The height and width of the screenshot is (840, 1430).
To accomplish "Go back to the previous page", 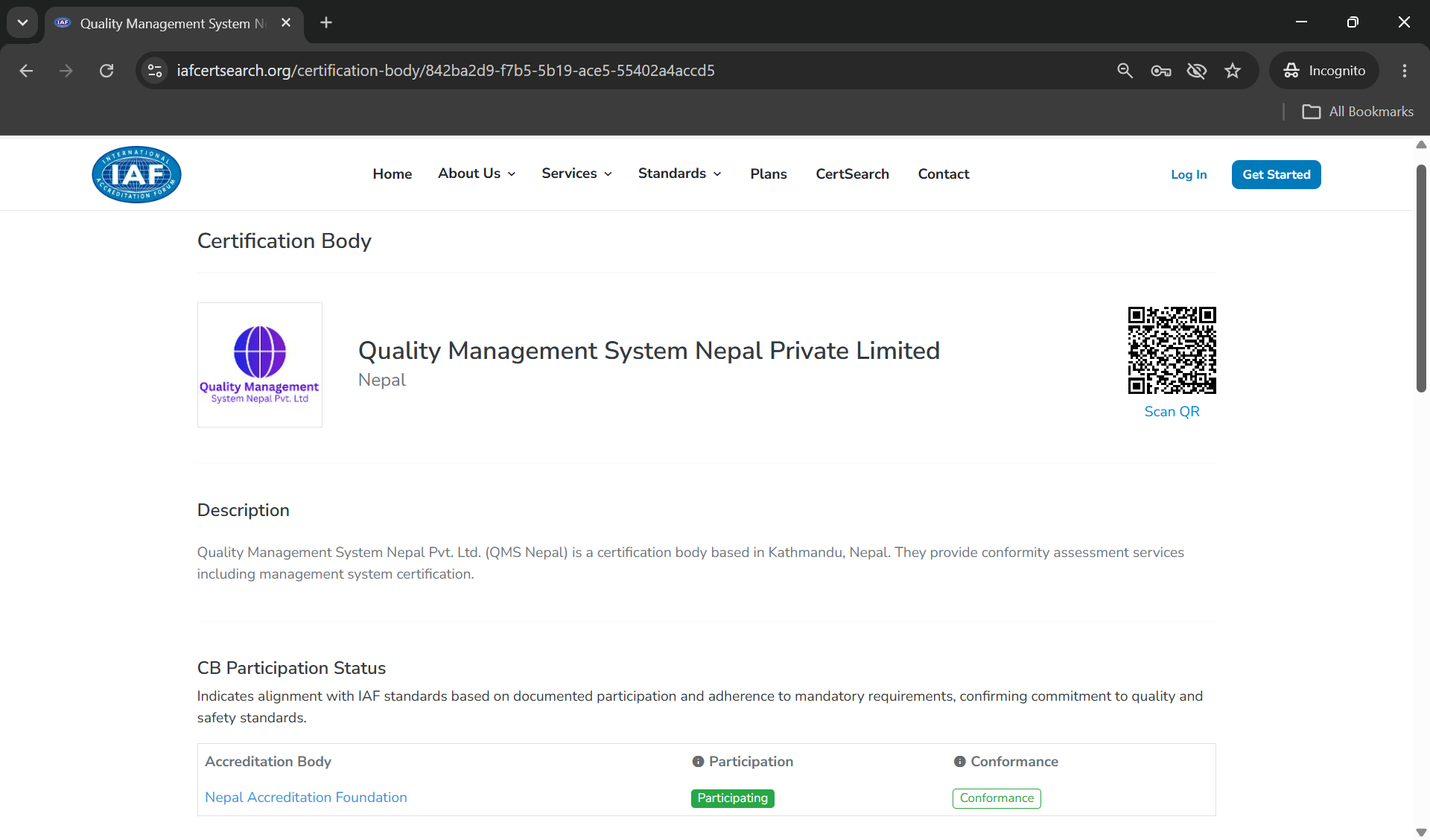I will click(x=26, y=71).
